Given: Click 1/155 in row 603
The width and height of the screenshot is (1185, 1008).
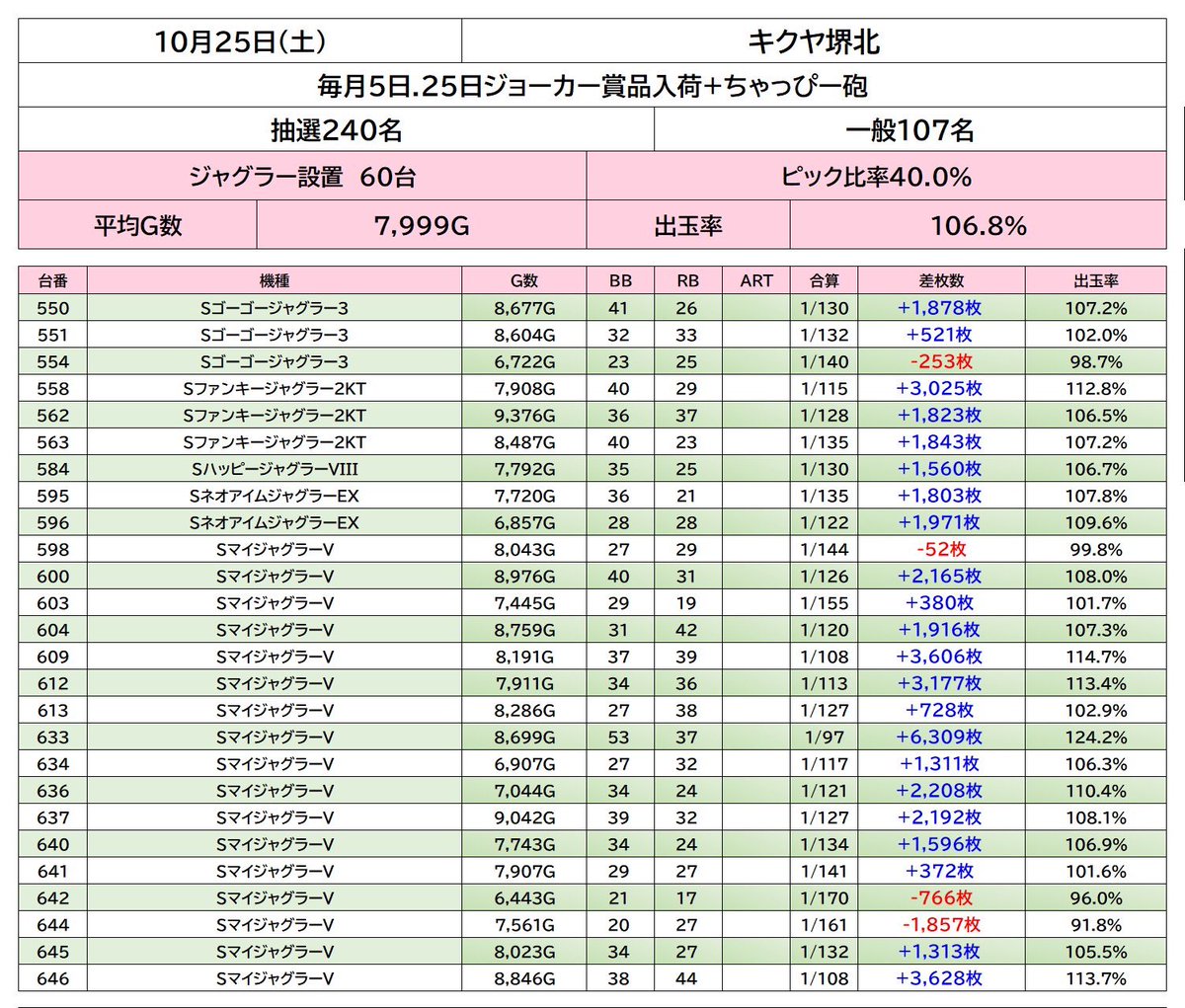Looking at the screenshot, I should [x=824, y=603].
